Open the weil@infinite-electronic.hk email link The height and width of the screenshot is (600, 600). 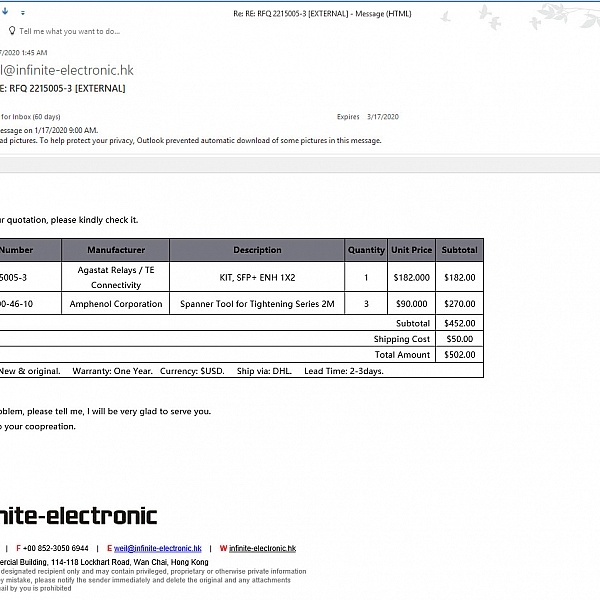[158, 548]
